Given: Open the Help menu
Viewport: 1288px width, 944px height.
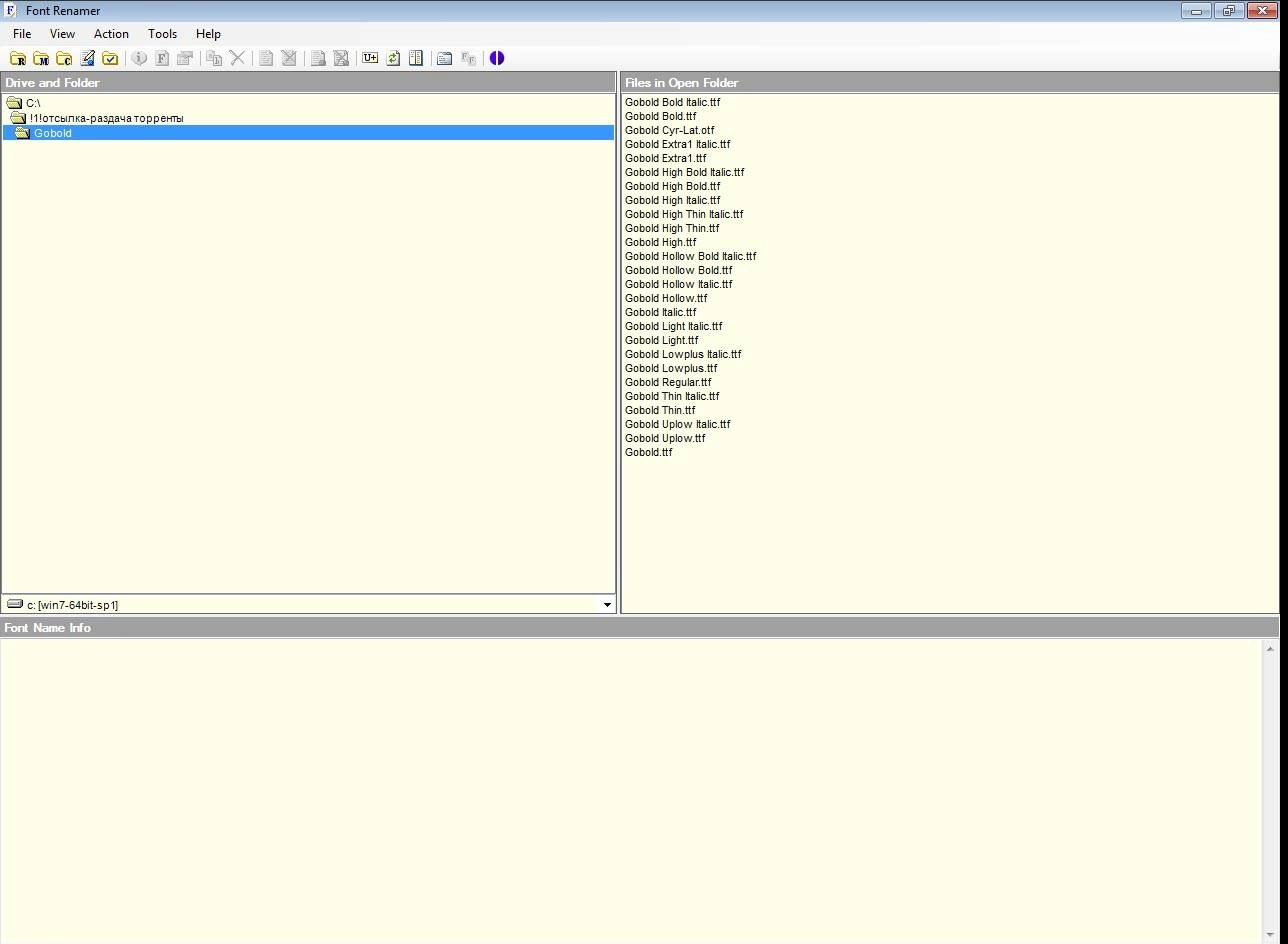Looking at the screenshot, I should coord(208,33).
